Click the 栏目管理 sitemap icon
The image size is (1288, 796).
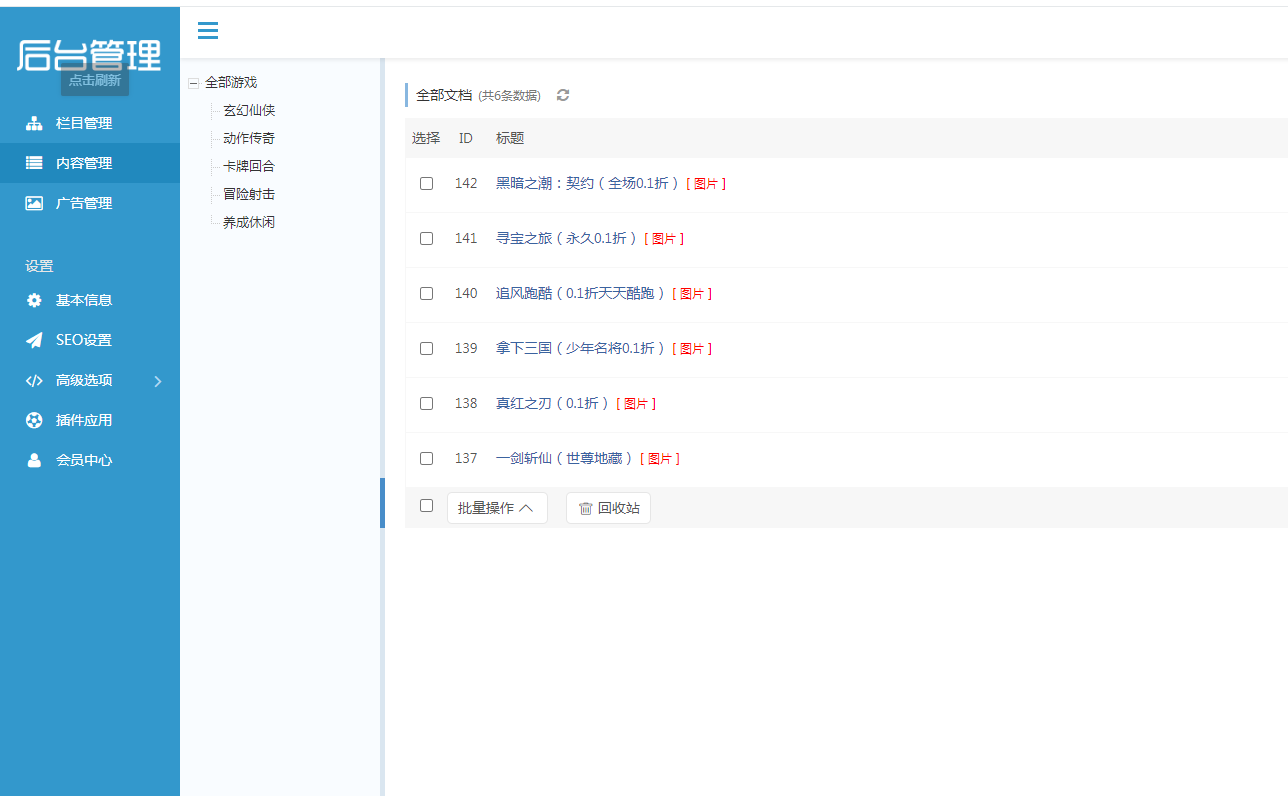click(34, 123)
